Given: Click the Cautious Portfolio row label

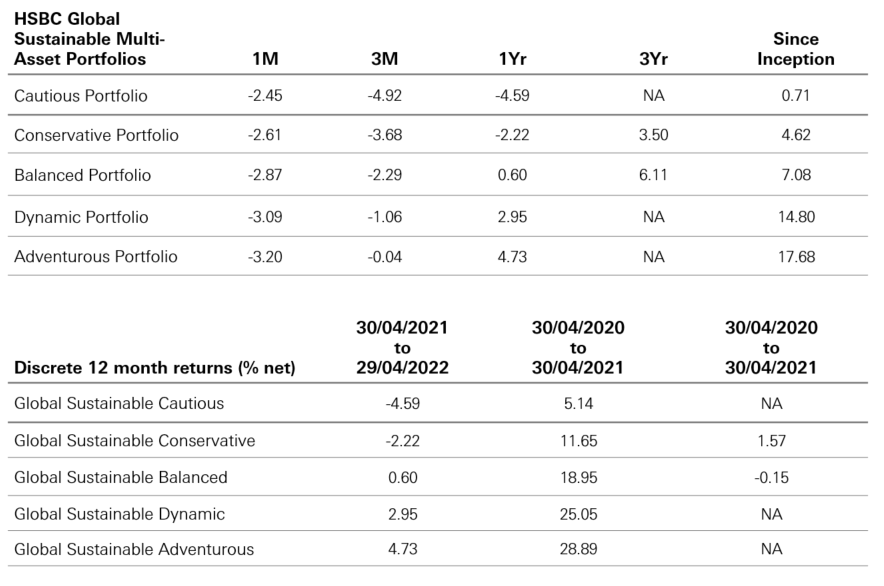Looking at the screenshot, I should tap(81, 97).
